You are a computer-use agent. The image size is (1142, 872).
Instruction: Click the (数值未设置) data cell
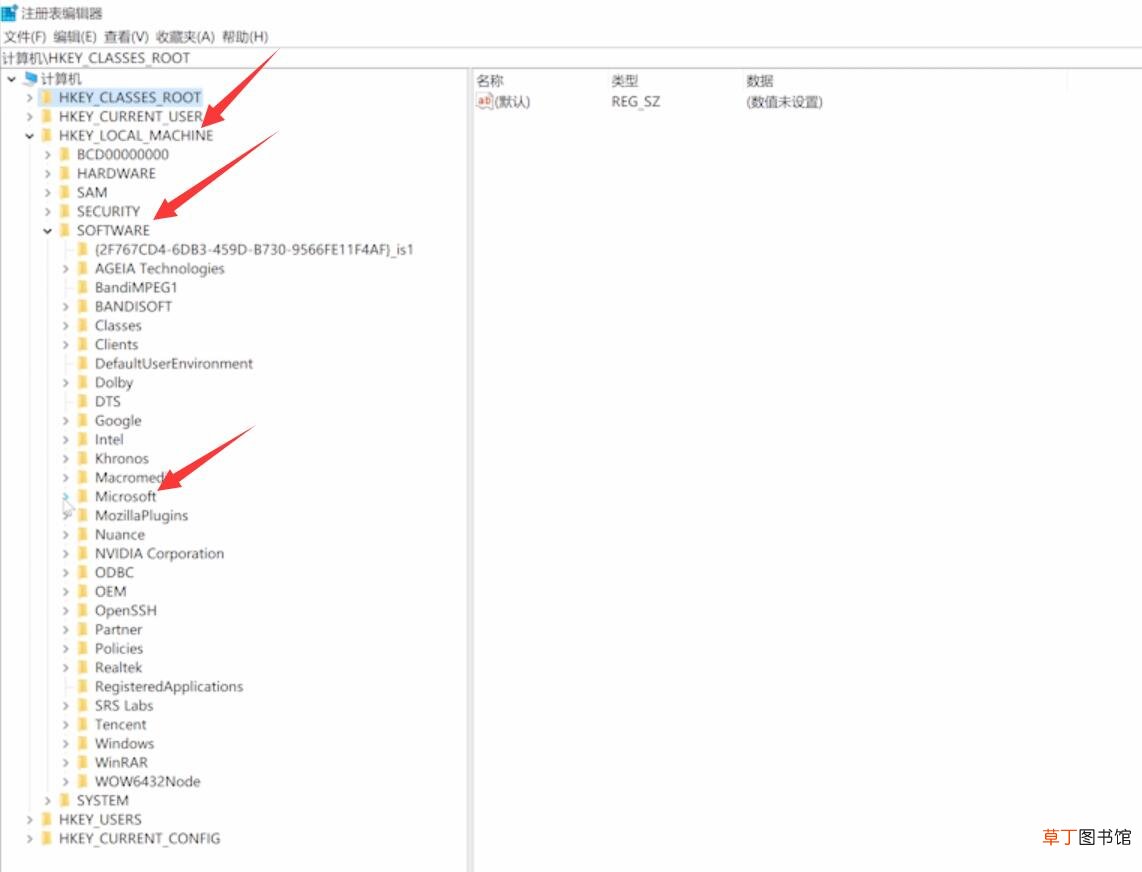tap(784, 102)
